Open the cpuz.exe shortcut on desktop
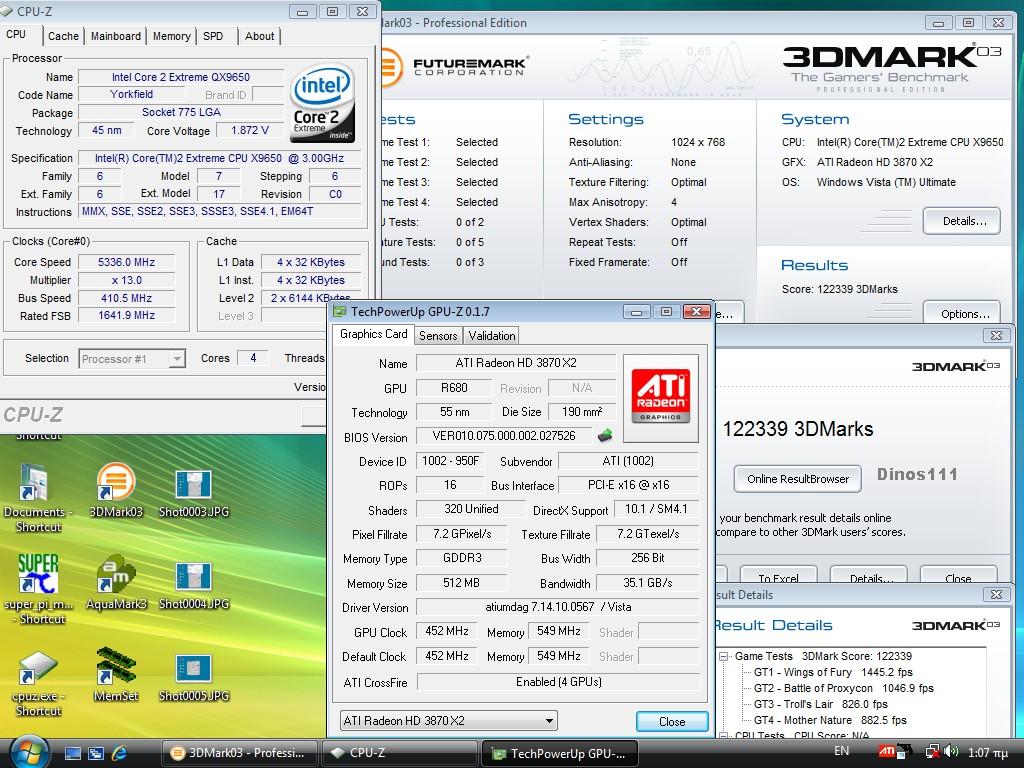This screenshot has width=1024, height=768. (x=37, y=682)
